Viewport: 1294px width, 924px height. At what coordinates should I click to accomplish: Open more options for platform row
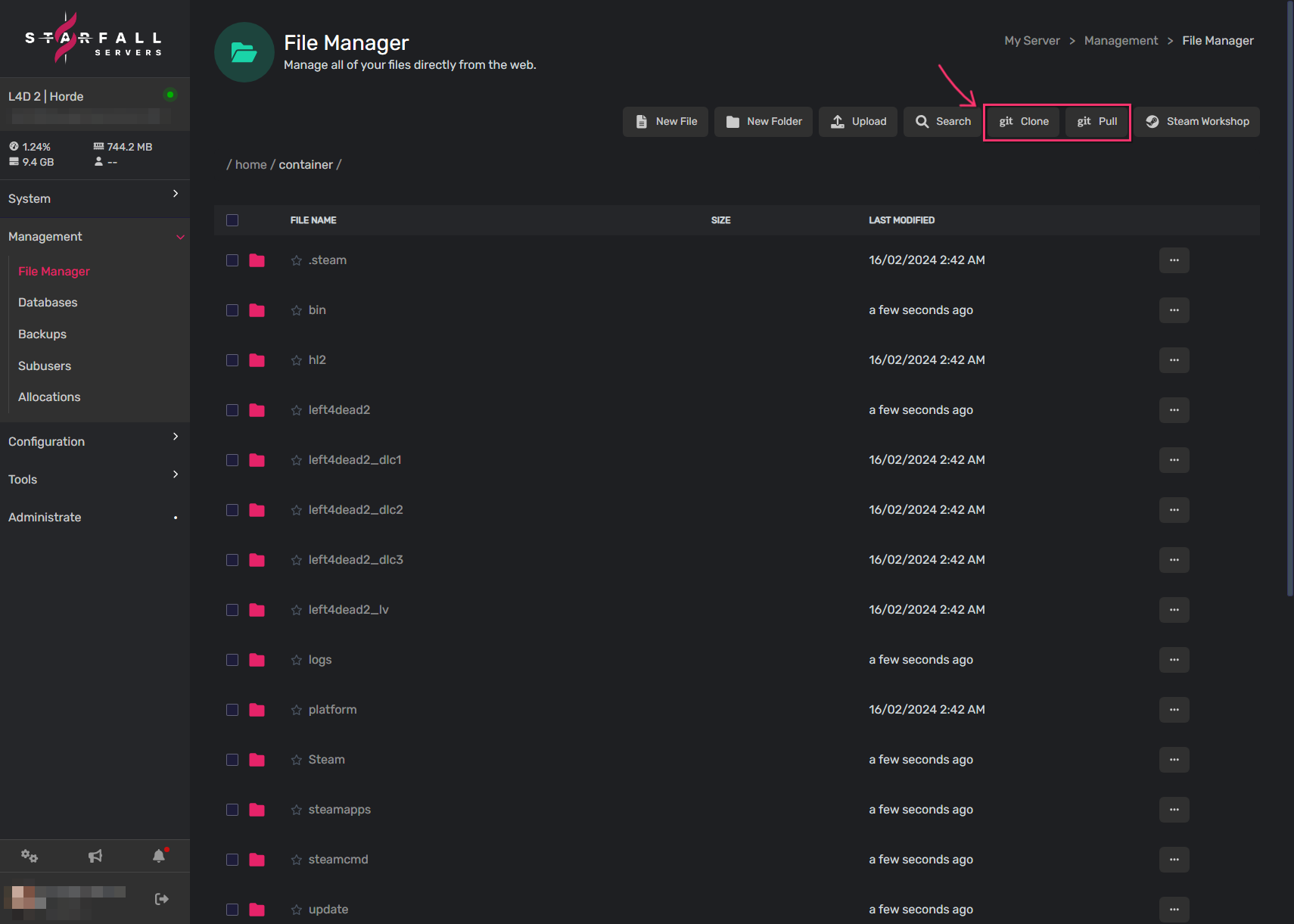coord(1174,710)
